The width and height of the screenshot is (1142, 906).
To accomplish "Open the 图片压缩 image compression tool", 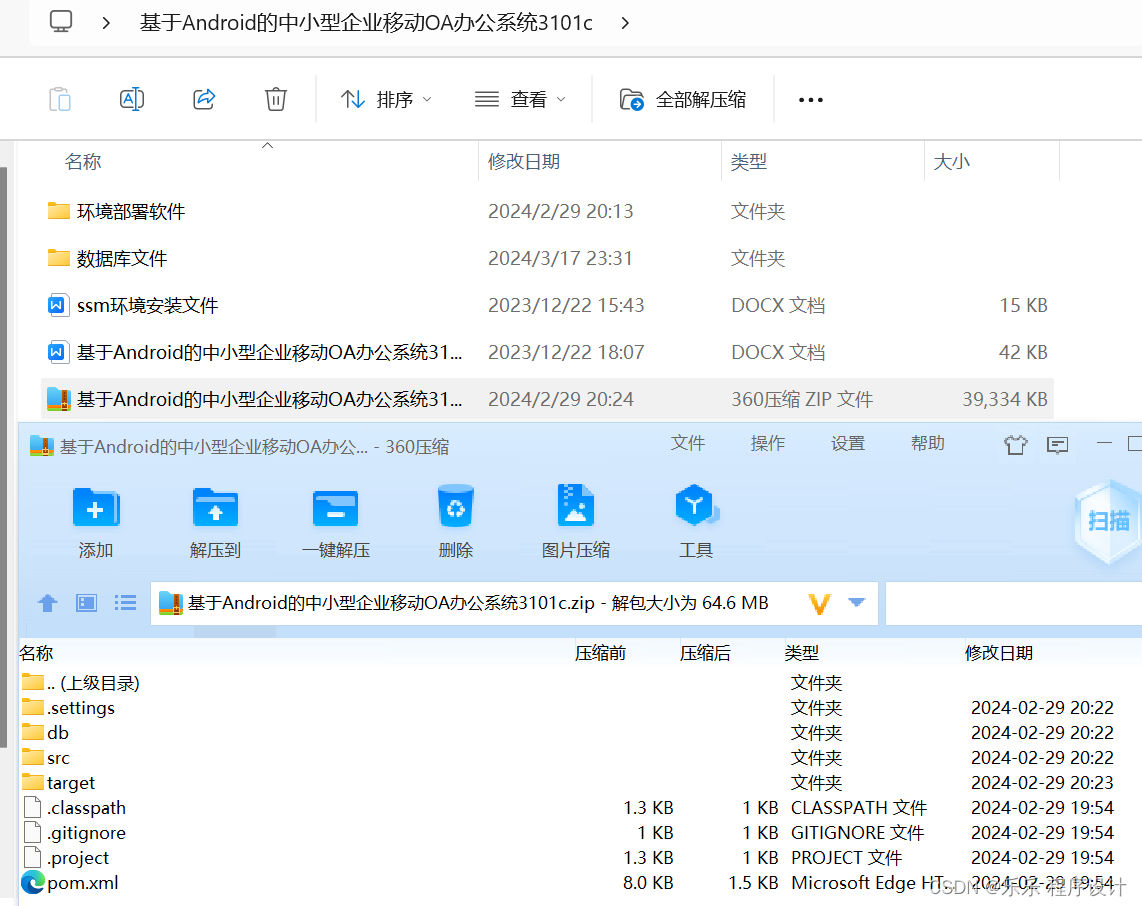I will point(575,506).
